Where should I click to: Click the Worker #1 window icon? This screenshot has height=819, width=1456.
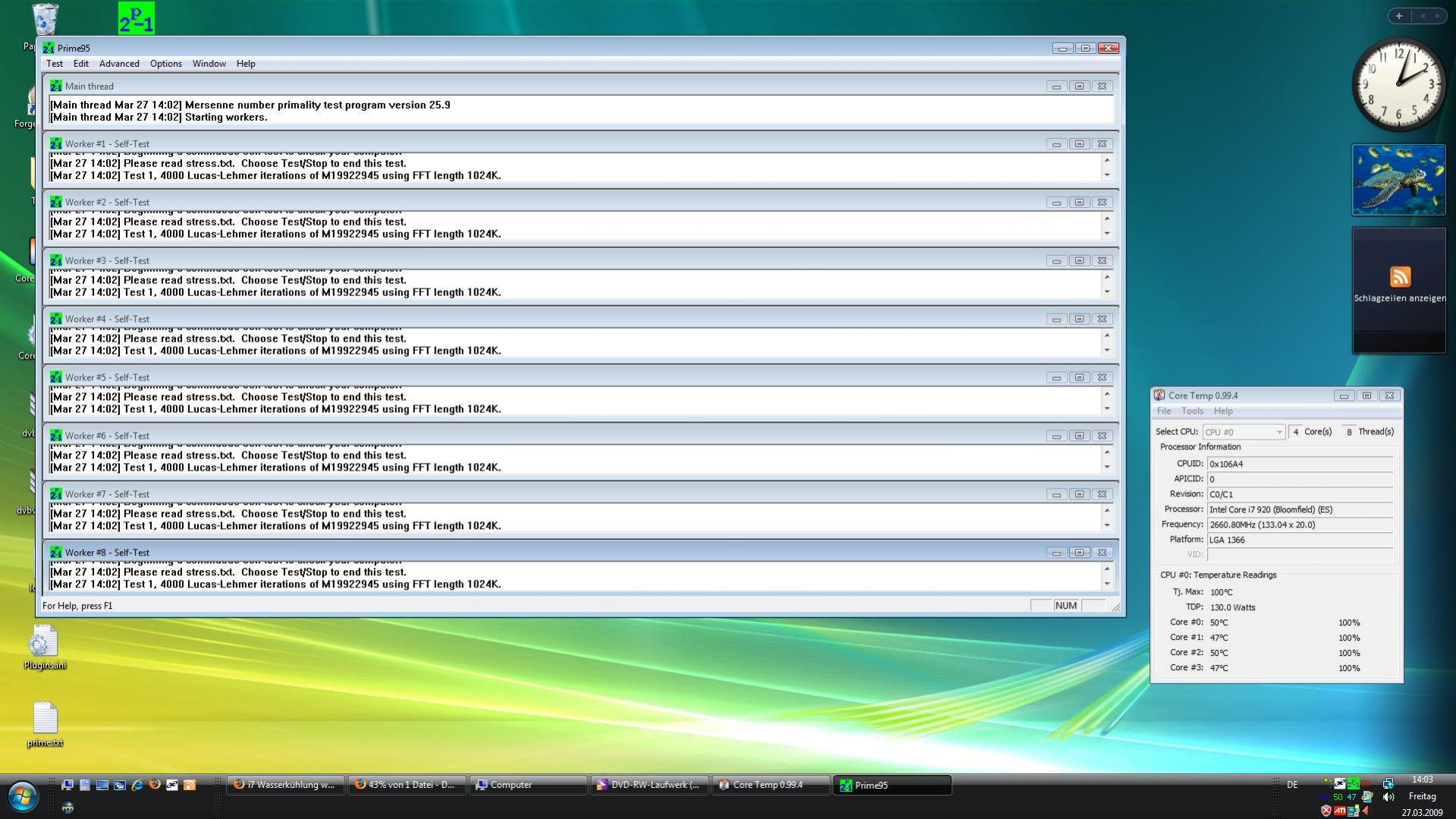(x=55, y=143)
